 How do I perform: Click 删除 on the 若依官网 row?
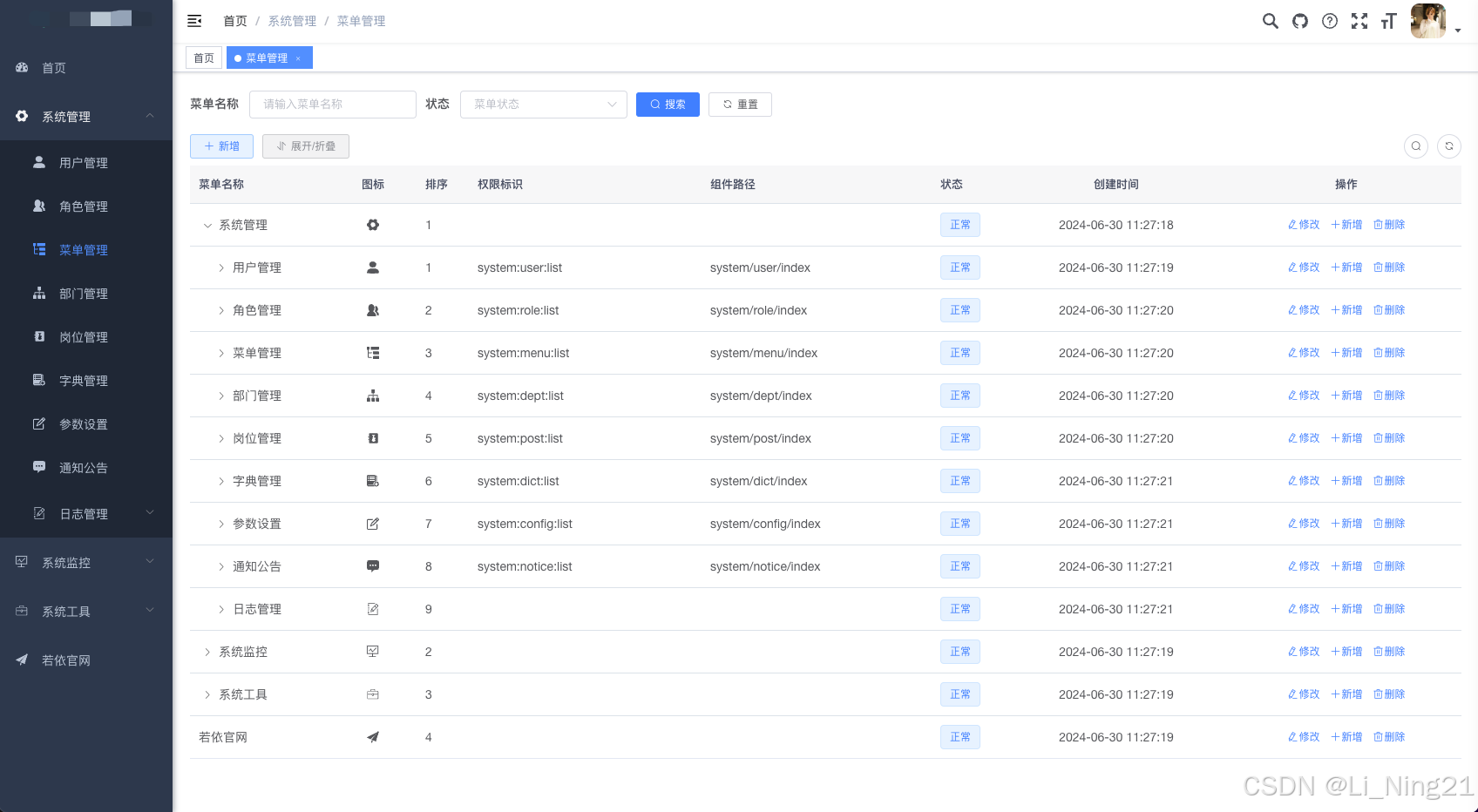1388,736
